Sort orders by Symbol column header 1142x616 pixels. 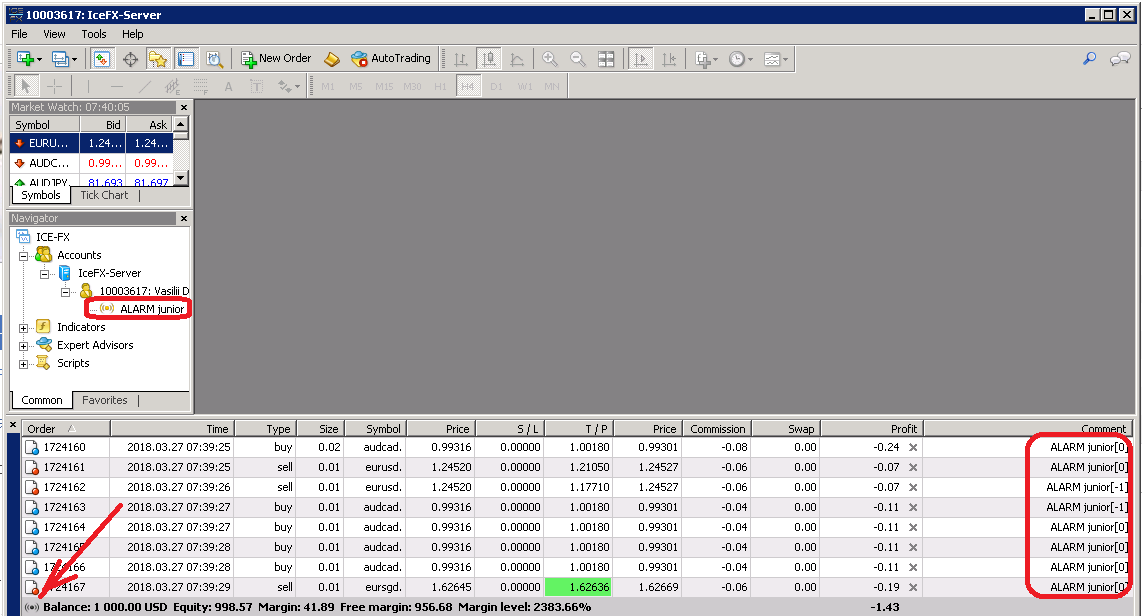pos(375,429)
